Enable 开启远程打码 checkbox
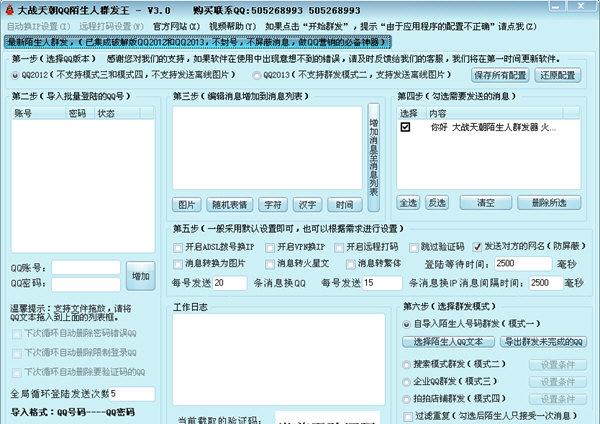The height and width of the screenshot is (424, 600). point(339,248)
